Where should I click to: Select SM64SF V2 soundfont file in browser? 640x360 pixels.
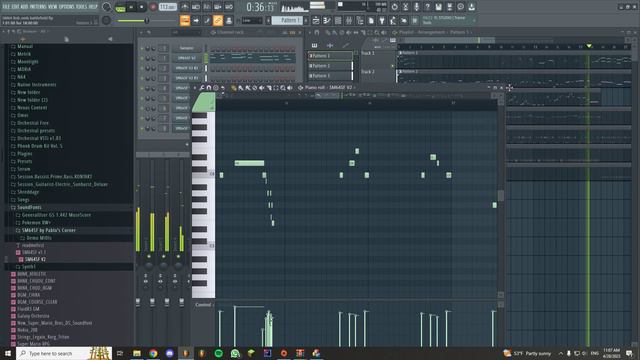coord(35,259)
